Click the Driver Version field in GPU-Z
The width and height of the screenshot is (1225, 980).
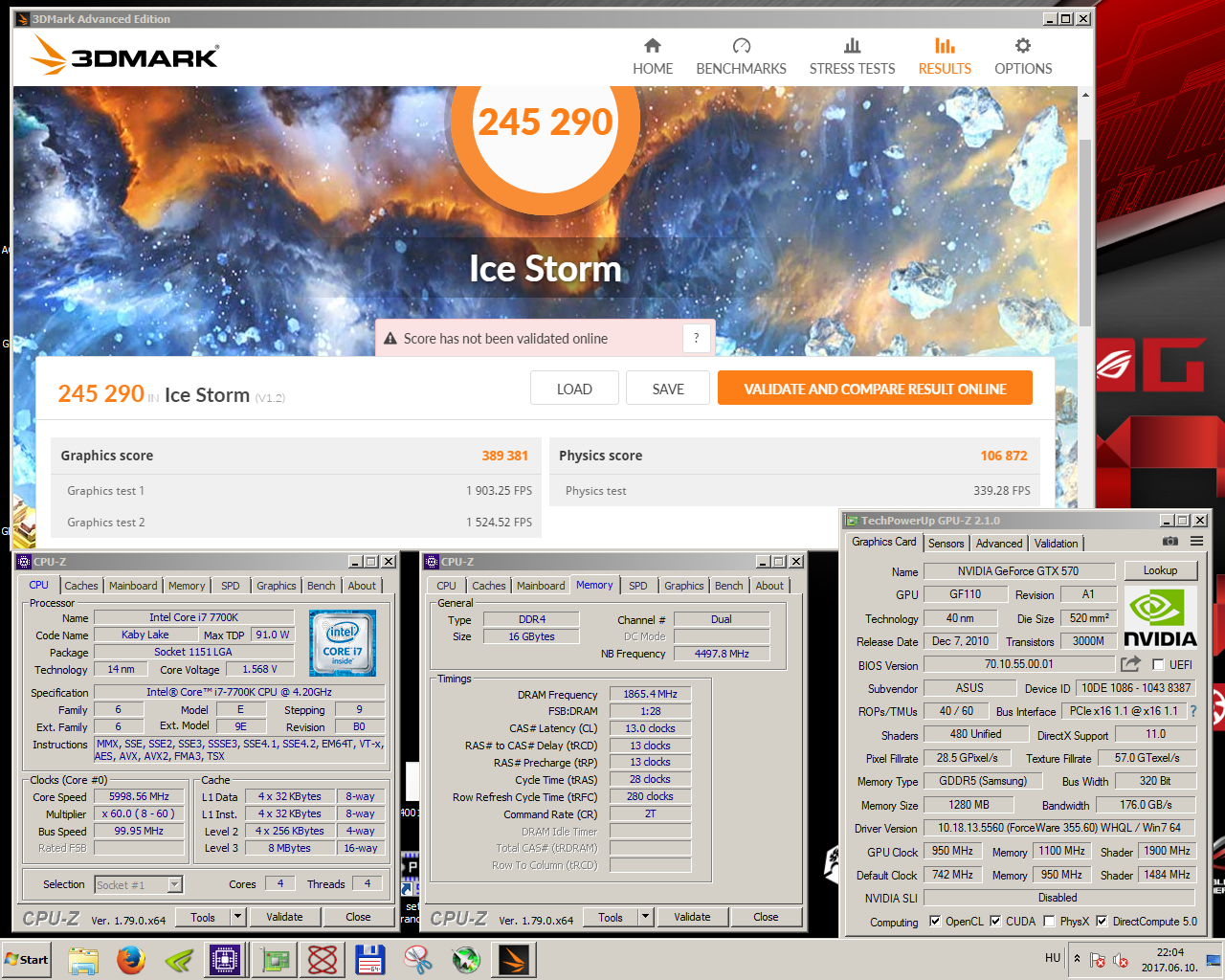(x=1060, y=828)
